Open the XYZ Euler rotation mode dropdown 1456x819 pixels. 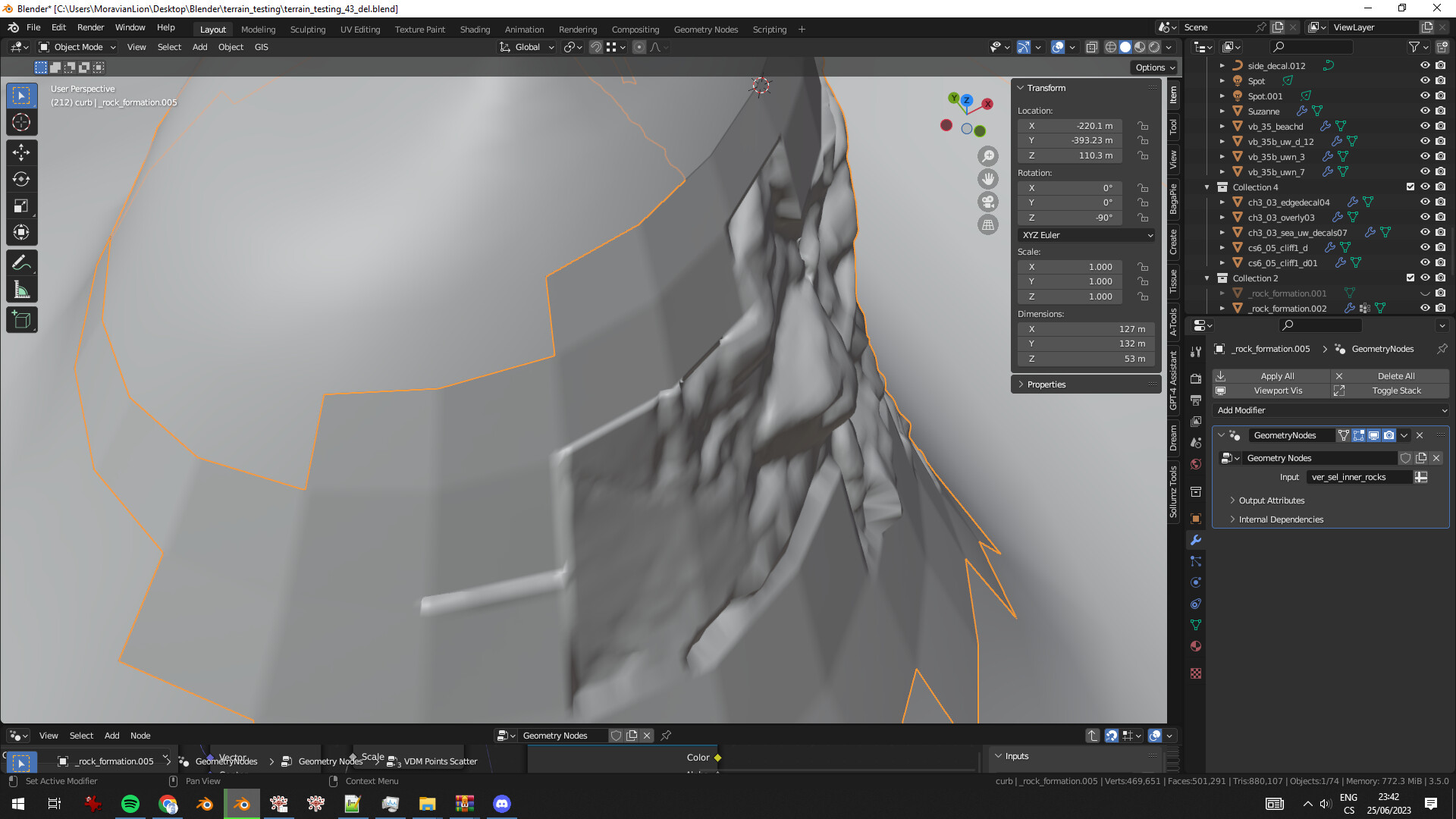(1087, 235)
